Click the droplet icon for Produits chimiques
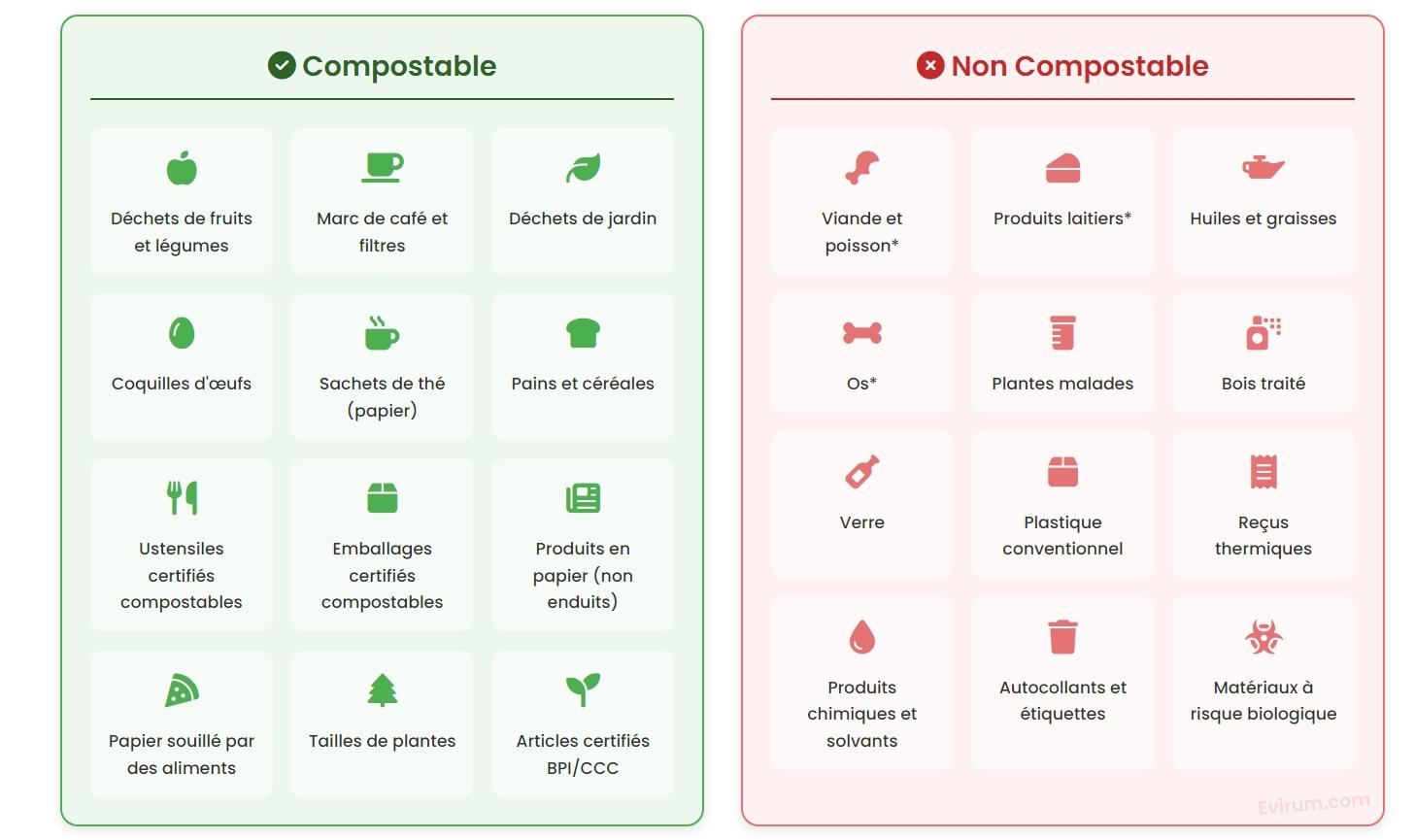This screenshot has height=840, width=1415. point(861,637)
